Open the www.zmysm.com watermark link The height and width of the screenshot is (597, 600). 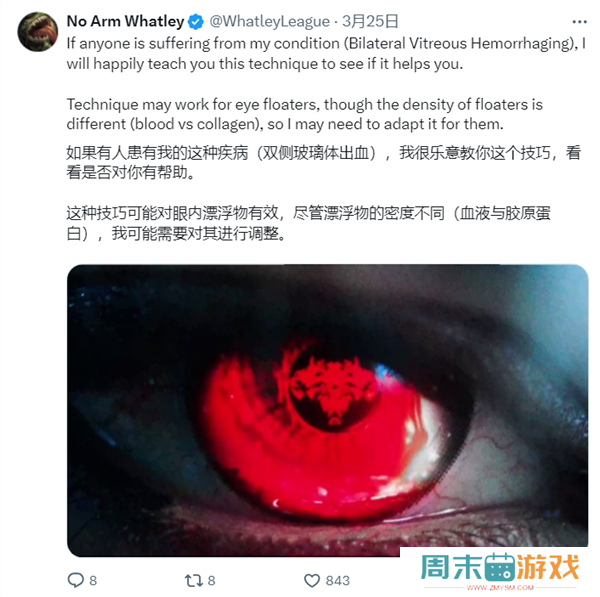pos(500,587)
